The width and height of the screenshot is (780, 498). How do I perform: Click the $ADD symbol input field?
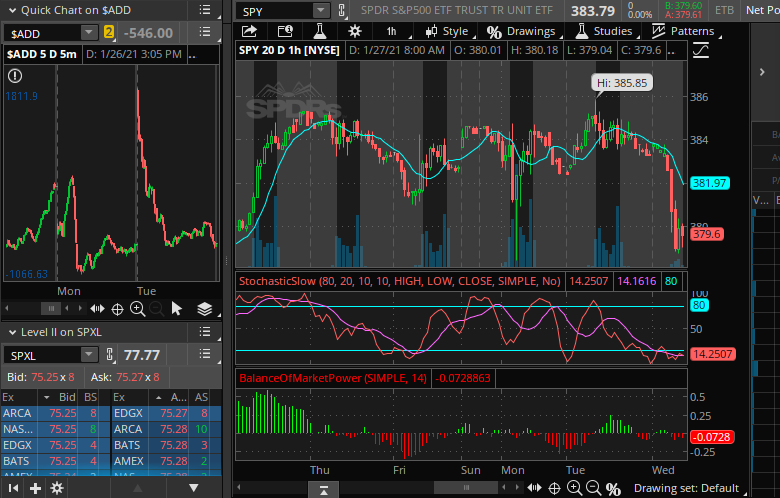coord(43,34)
